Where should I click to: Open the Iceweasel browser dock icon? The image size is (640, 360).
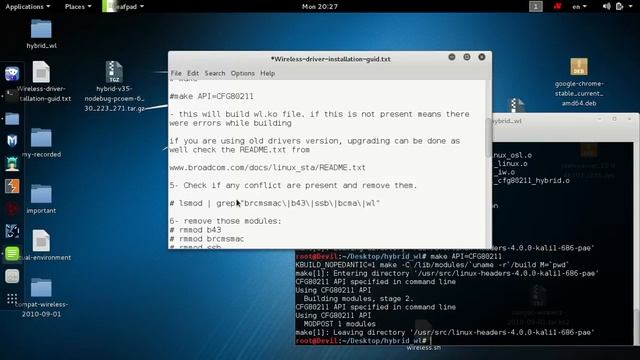tap(12, 74)
